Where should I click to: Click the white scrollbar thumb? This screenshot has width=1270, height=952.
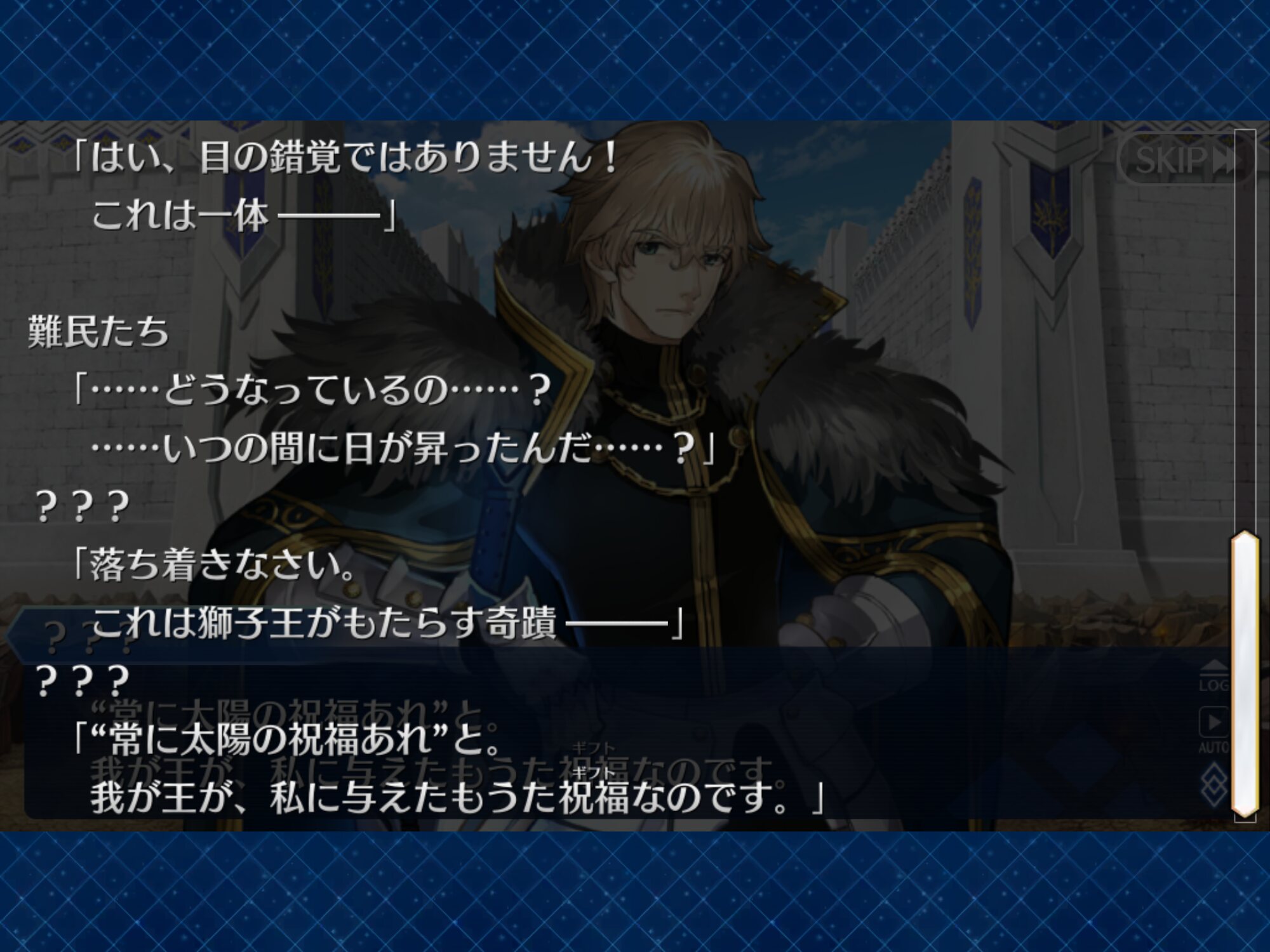tap(1245, 674)
